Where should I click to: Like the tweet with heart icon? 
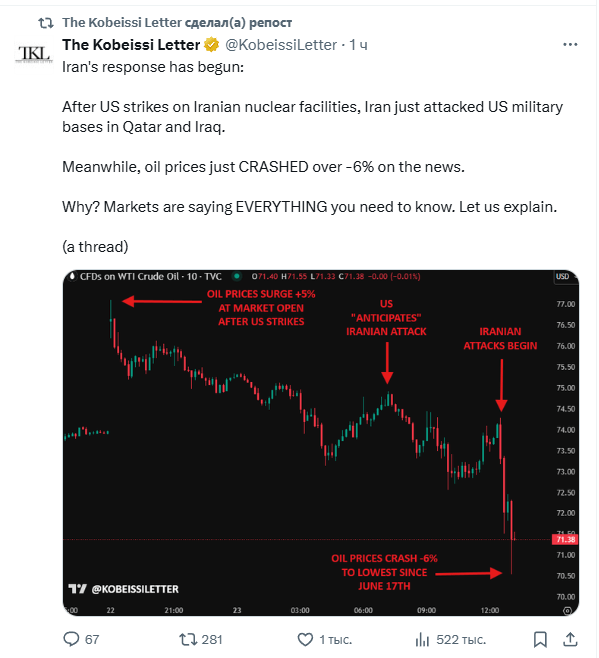click(x=305, y=640)
